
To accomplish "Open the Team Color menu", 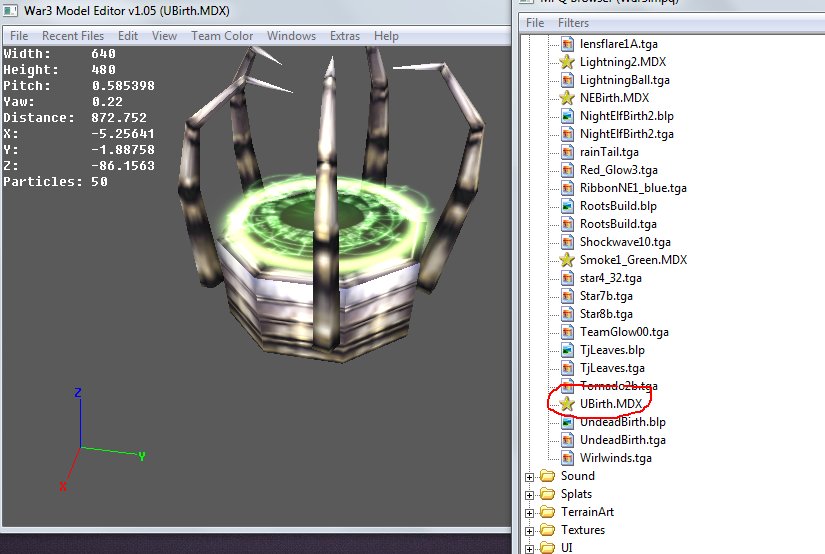I will (x=222, y=36).
